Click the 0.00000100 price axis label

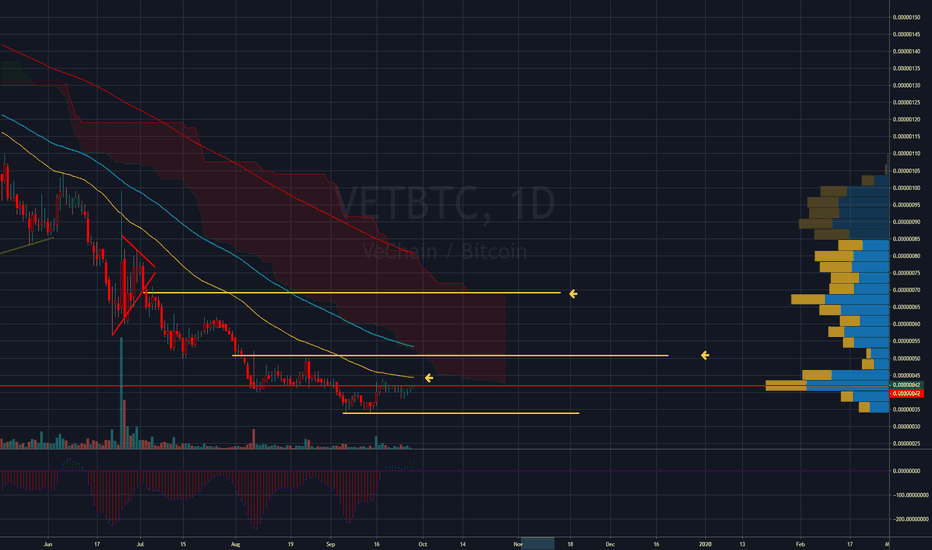906,188
